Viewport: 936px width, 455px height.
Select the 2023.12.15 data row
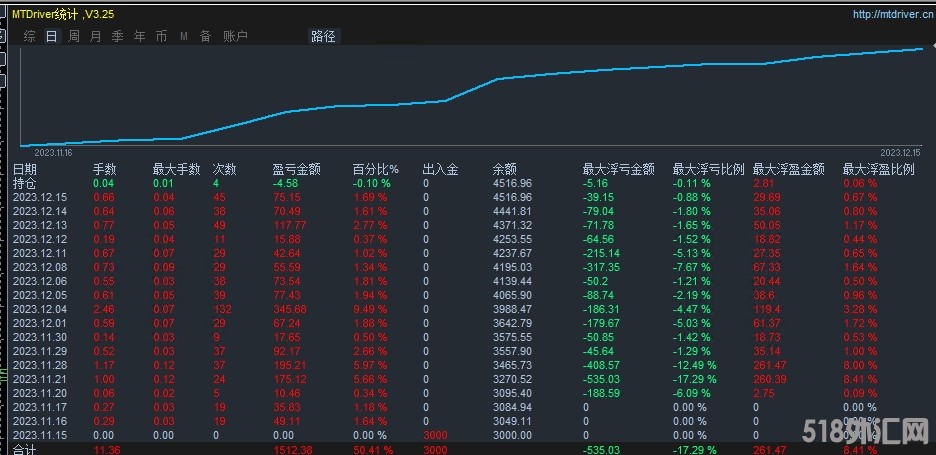point(40,197)
